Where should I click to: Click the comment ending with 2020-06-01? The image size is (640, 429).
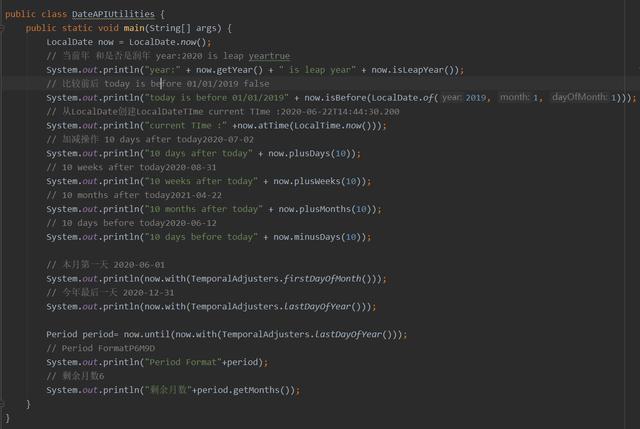coord(106,265)
